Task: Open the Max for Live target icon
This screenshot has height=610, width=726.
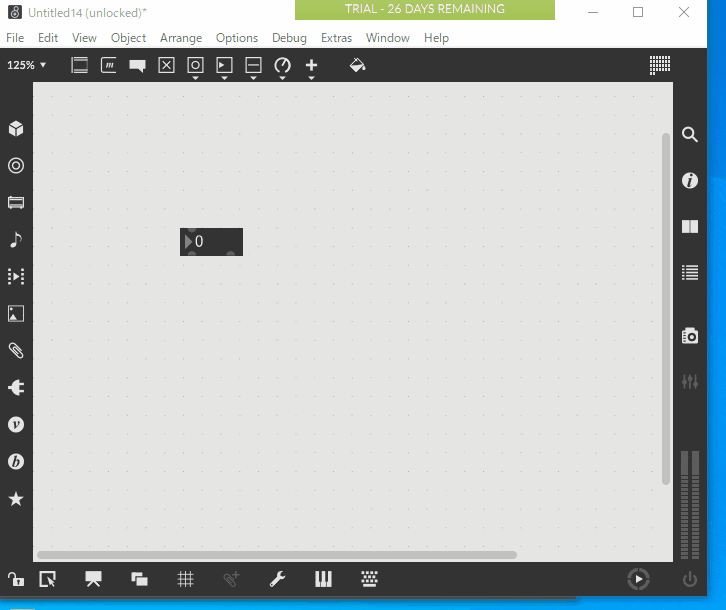Action: coord(16,165)
